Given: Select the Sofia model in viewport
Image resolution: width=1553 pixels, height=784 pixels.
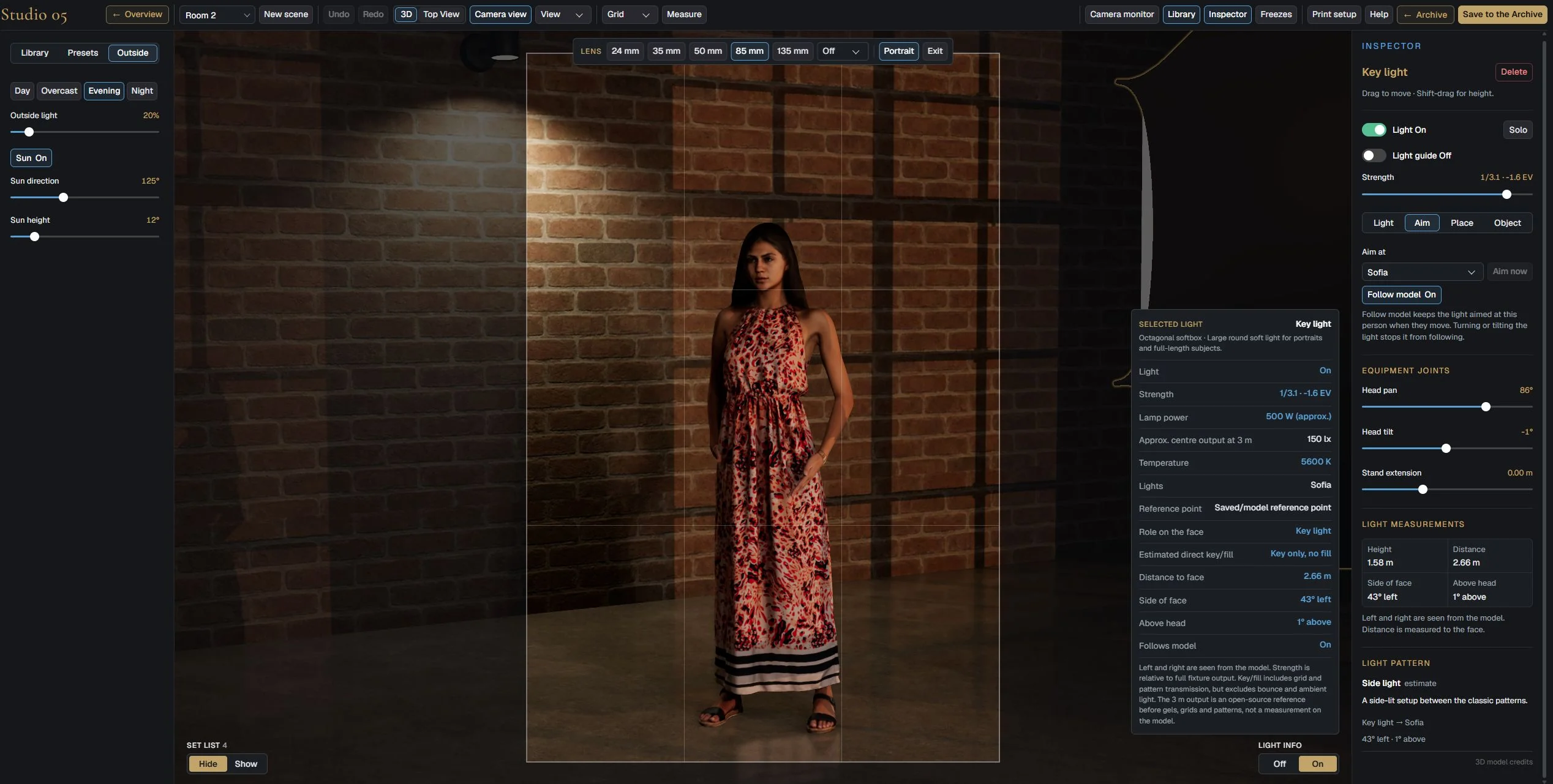Looking at the screenshot, I should click(776, 477).
